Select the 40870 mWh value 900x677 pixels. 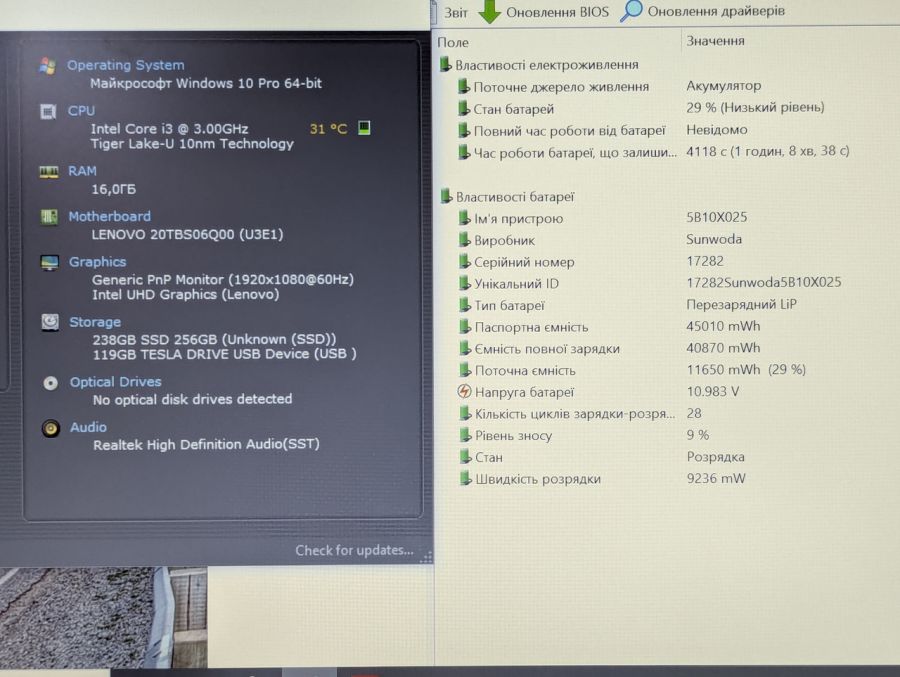(x=723, y=348)
